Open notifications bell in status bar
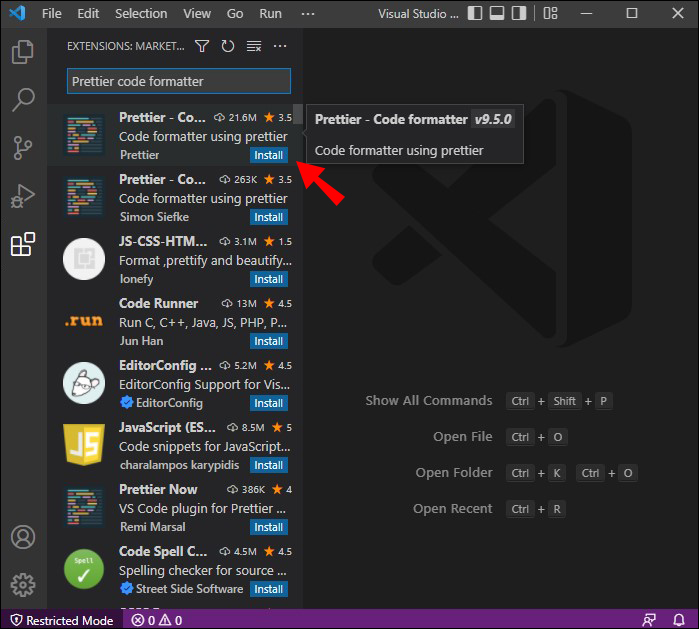699x629 pixels. 678,620
